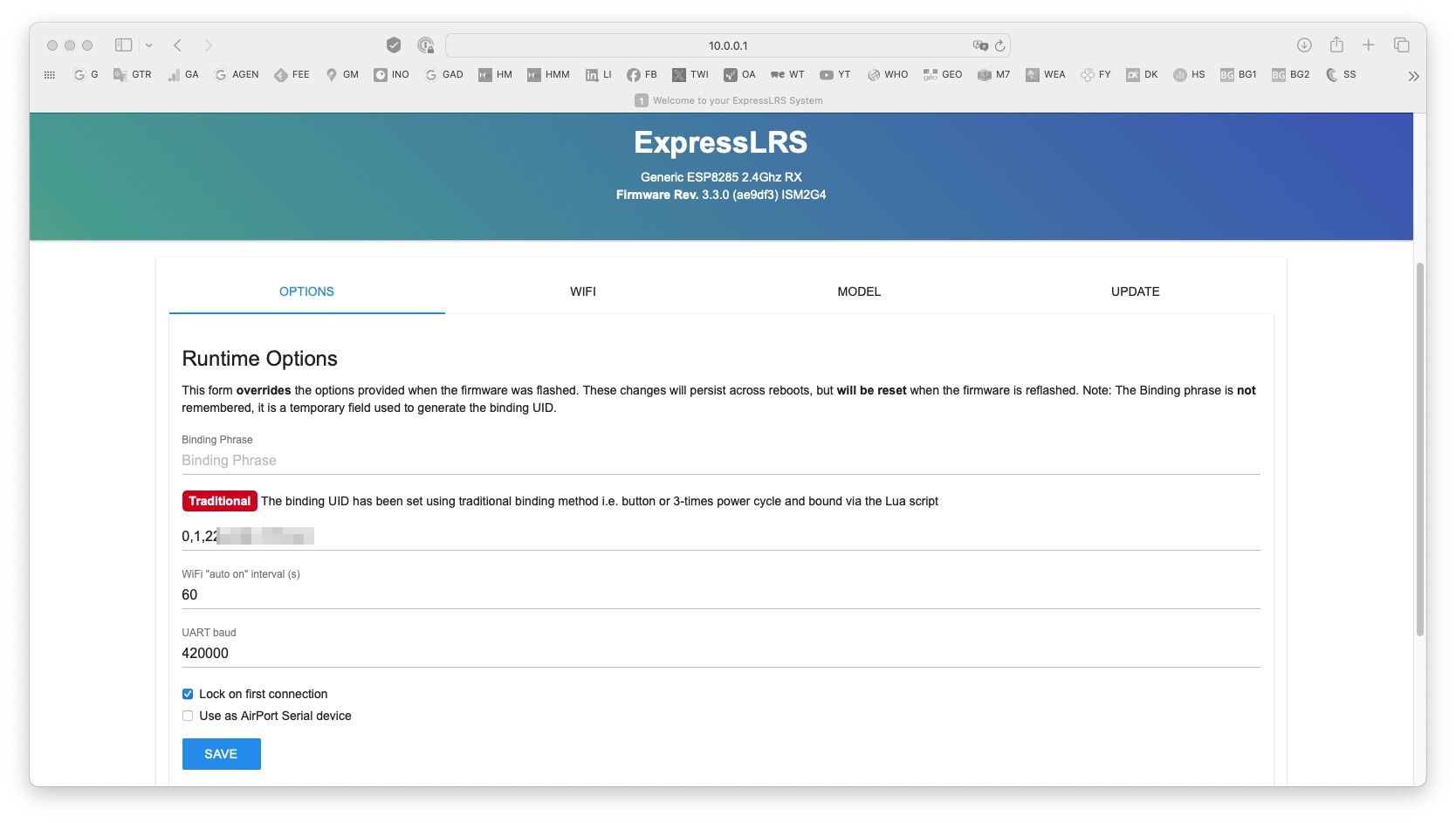Viewport: 1456px width, 823px height.
Task: Open the AGEN bookmark
Action: pyautogui.click(x=237, y=75)
